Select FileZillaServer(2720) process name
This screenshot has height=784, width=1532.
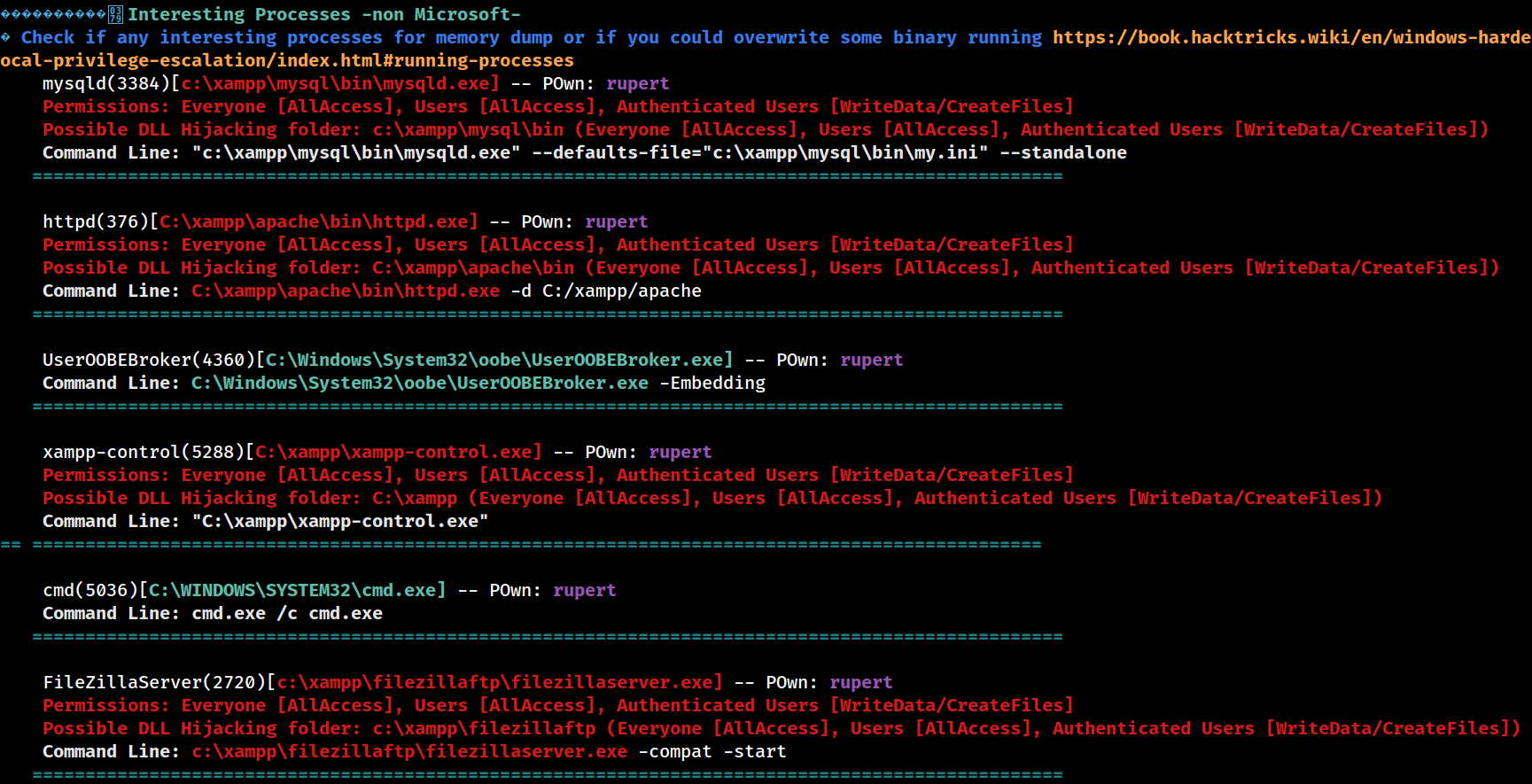coord(154,682)
